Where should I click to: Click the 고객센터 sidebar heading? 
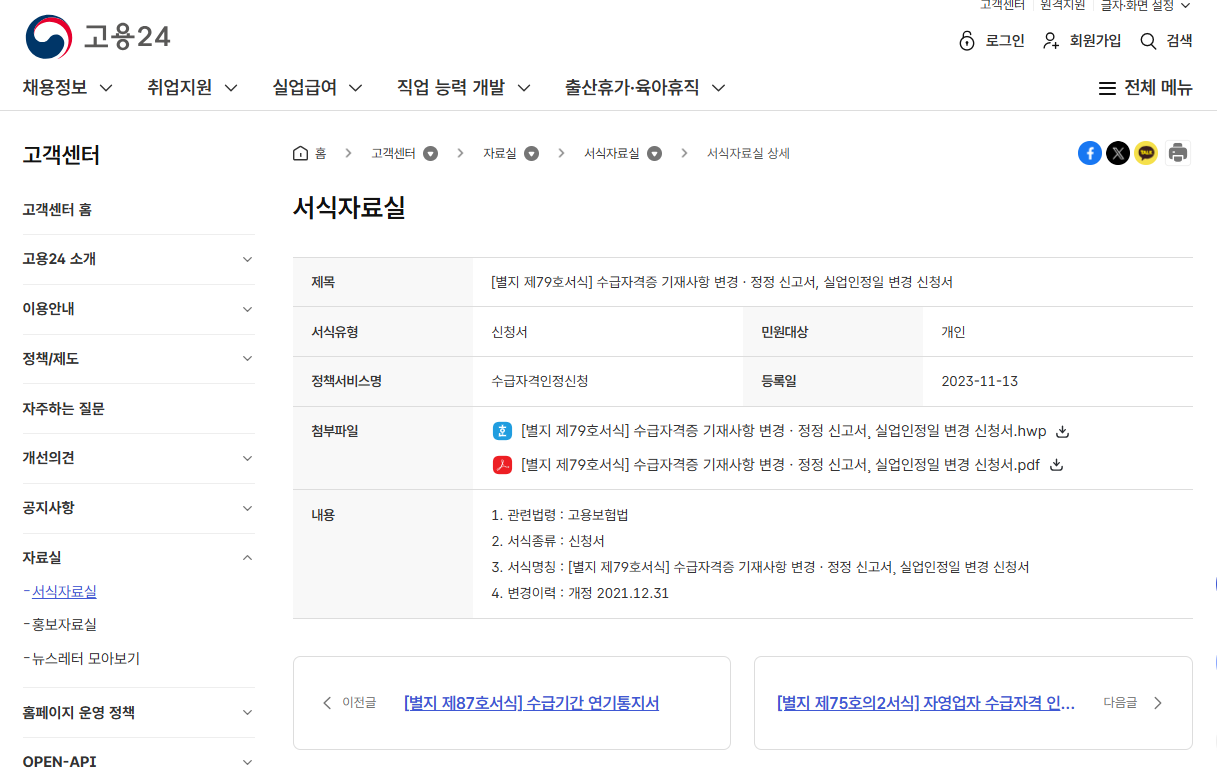[61, 155]
